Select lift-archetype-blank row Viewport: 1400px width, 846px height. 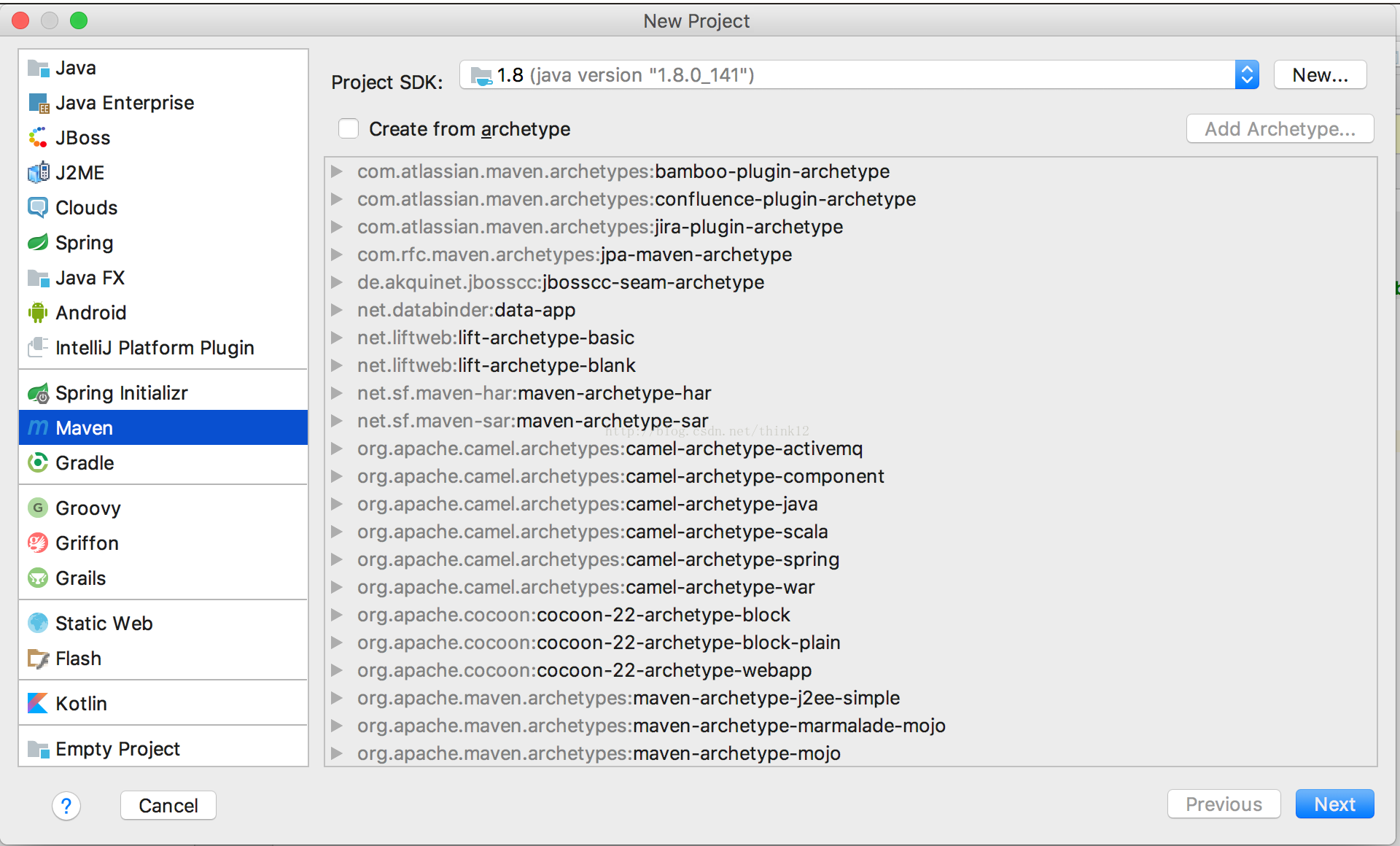tap(850, 365)
